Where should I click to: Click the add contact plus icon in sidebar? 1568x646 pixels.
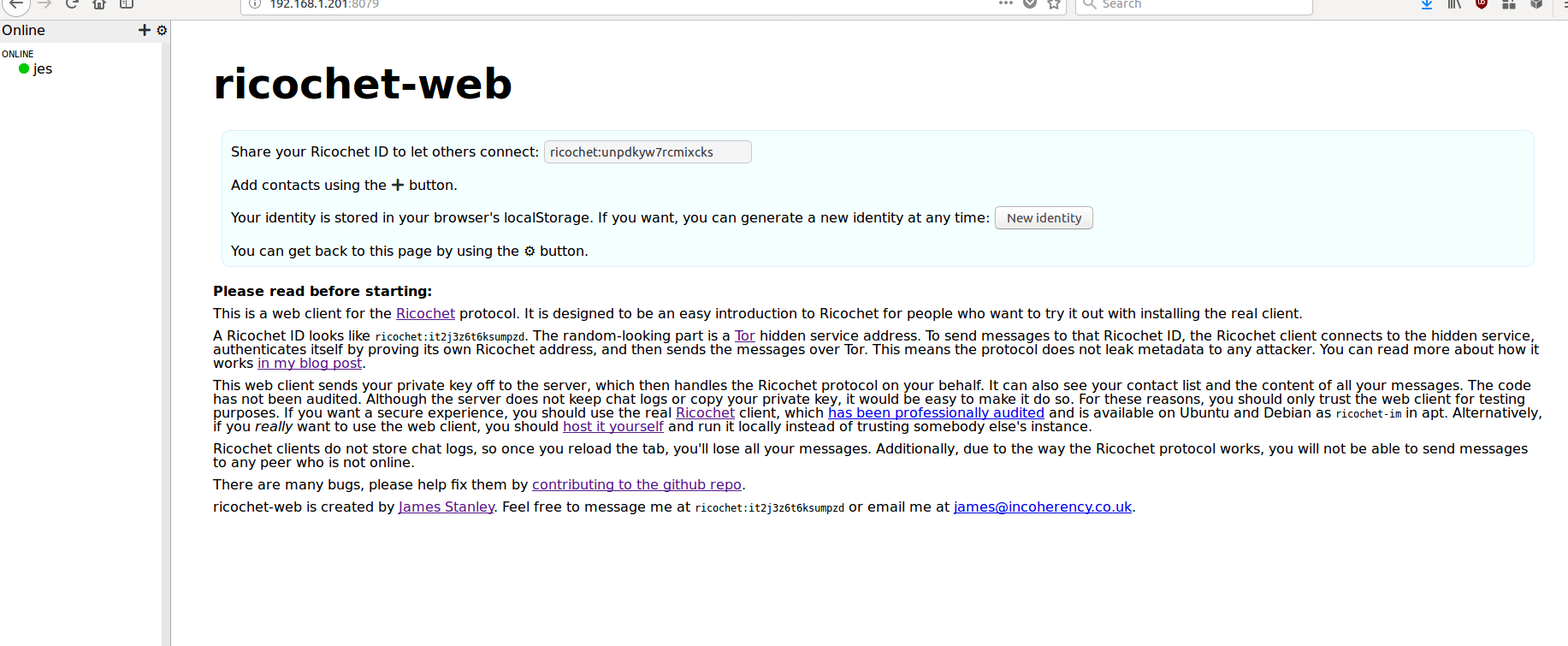[144, 30]
